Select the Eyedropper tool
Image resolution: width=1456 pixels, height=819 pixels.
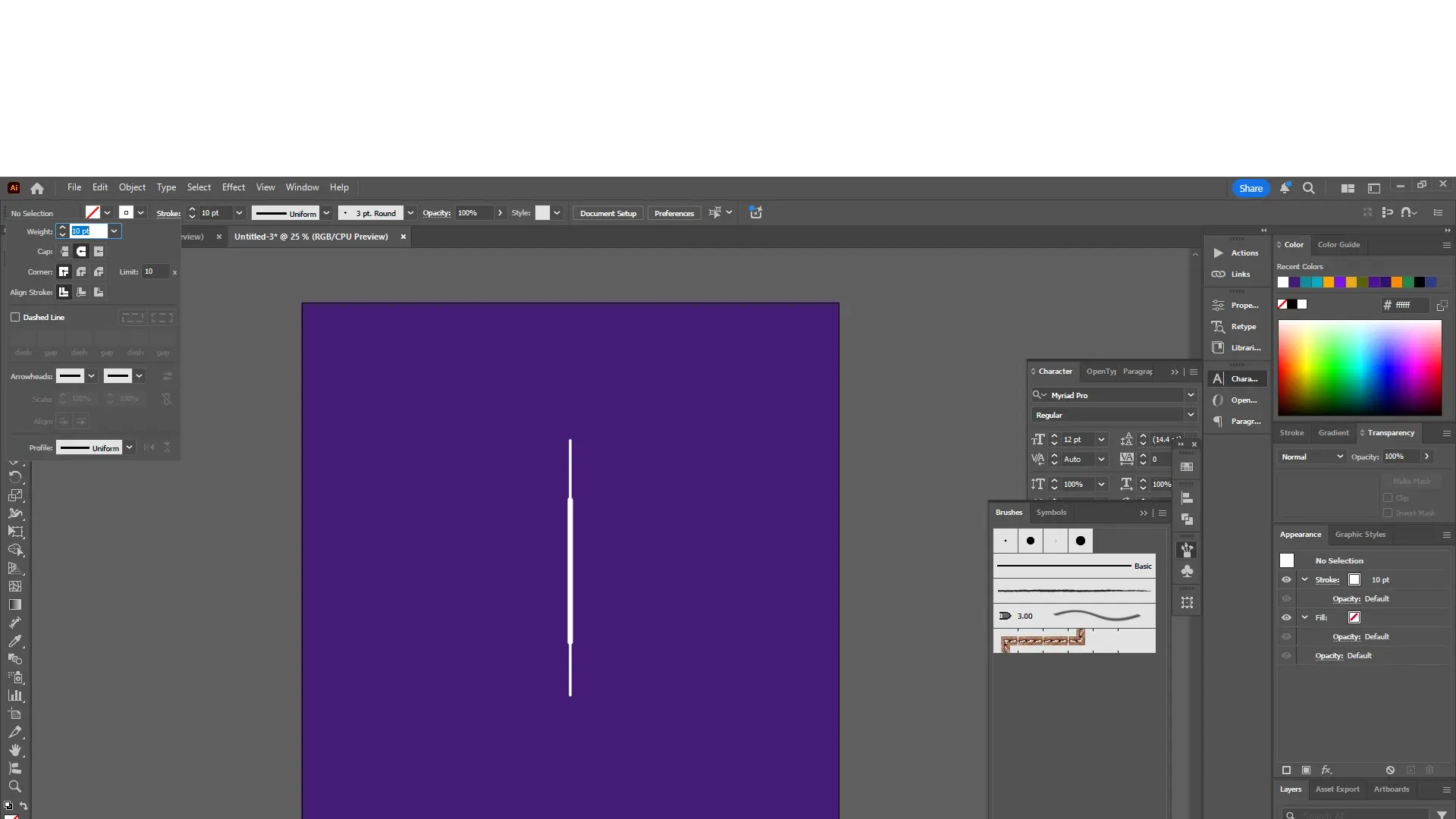tap(15, 641)
